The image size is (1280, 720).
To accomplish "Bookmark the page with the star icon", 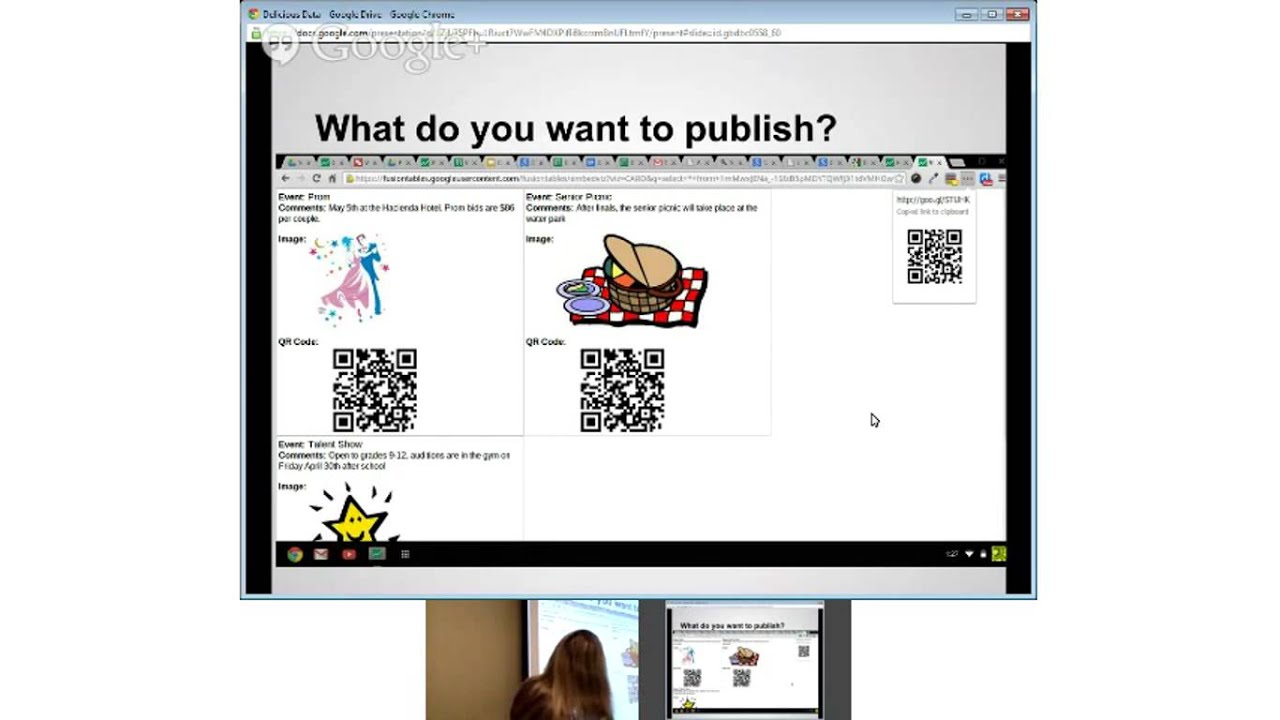I will [x=898, y=178].
